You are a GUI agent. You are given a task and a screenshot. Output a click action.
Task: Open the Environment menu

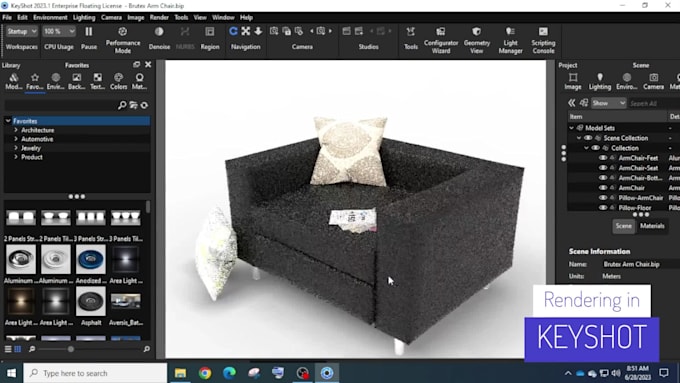(x=50, y=17)
